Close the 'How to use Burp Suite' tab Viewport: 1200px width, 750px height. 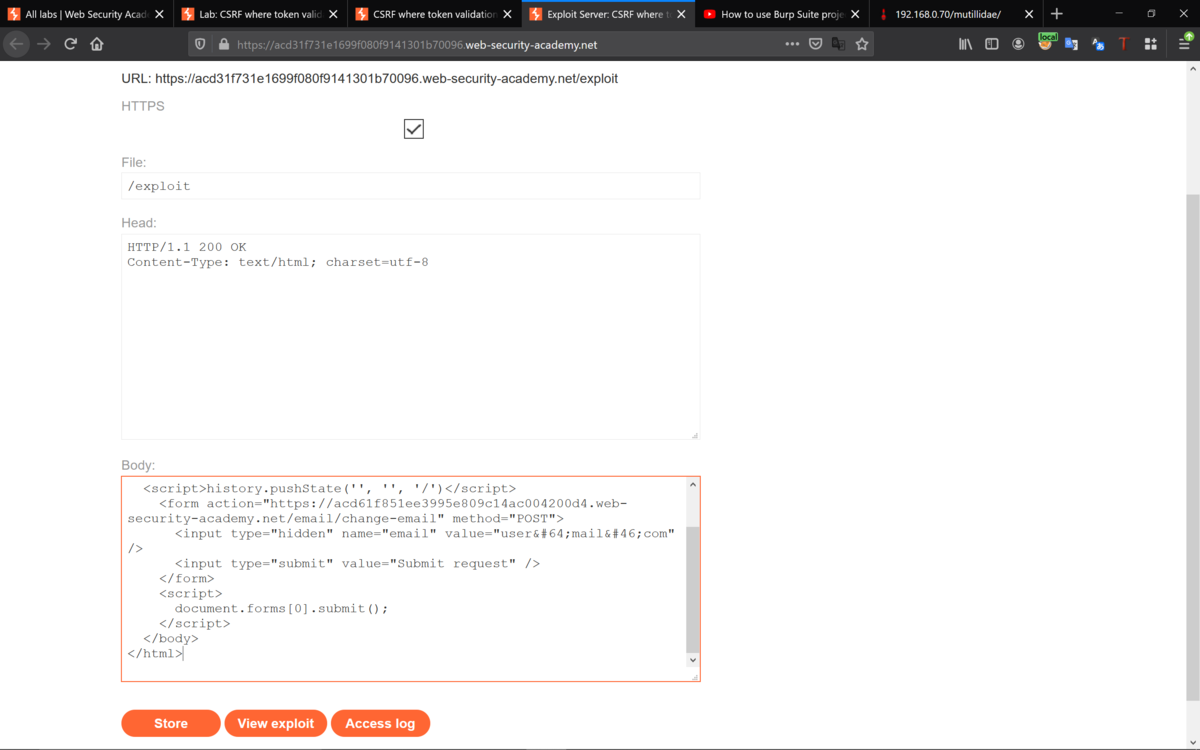click(x=855, y=15)
